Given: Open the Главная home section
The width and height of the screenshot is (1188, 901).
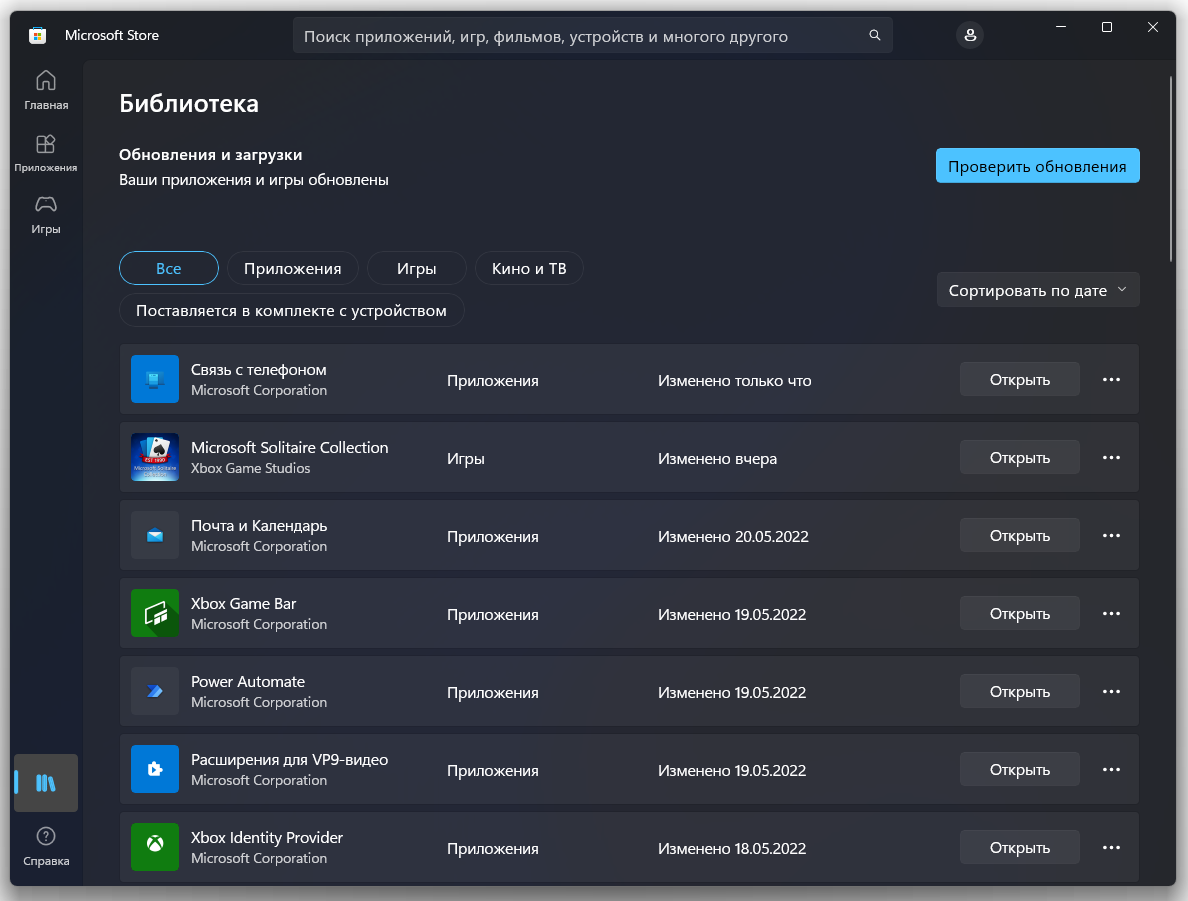Looking at the screenshot, I should [x=45, y=89].
